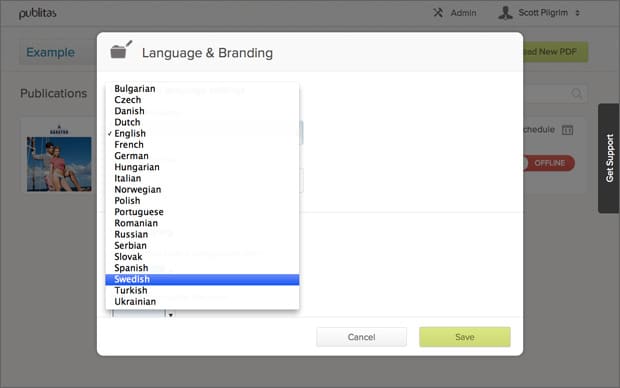620x388 pixels.
Task: Pick Portuguese in the dropdown
Action: tap(202, 212)
